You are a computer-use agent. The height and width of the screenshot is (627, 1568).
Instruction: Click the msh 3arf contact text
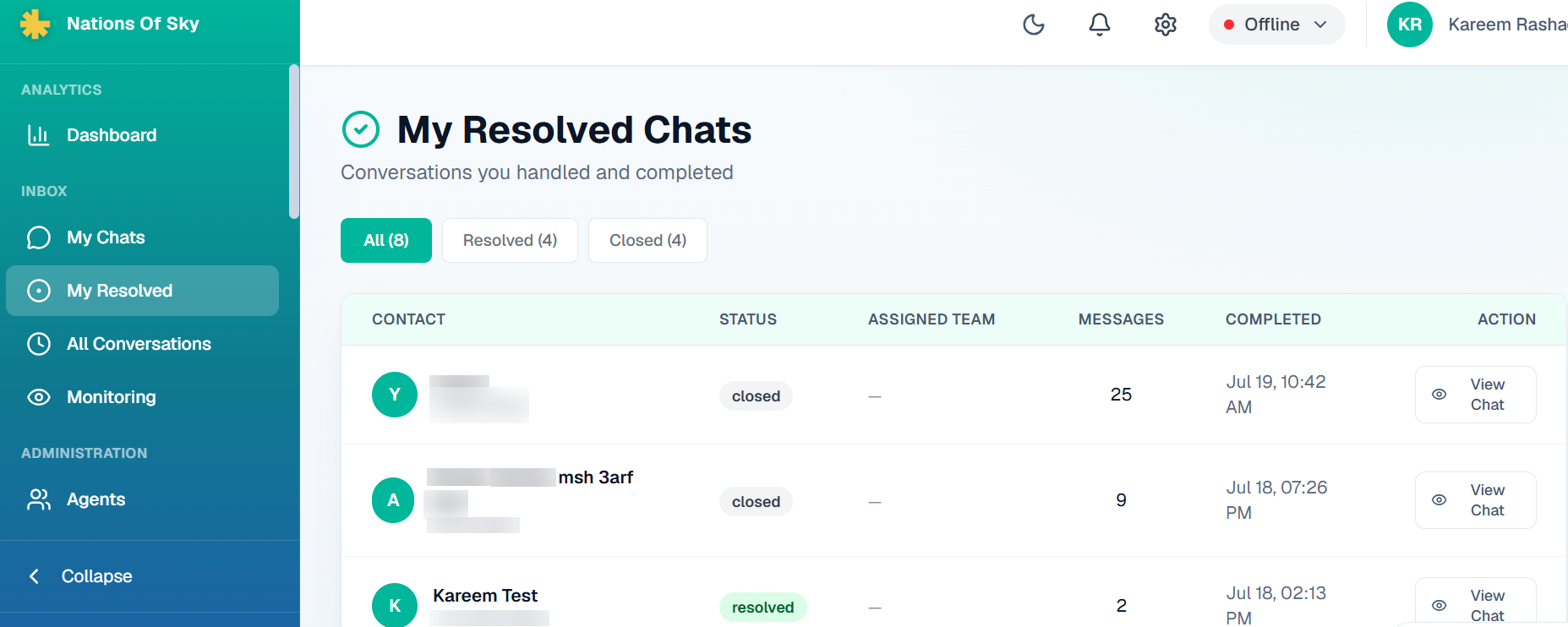click(x=596, y=477)
